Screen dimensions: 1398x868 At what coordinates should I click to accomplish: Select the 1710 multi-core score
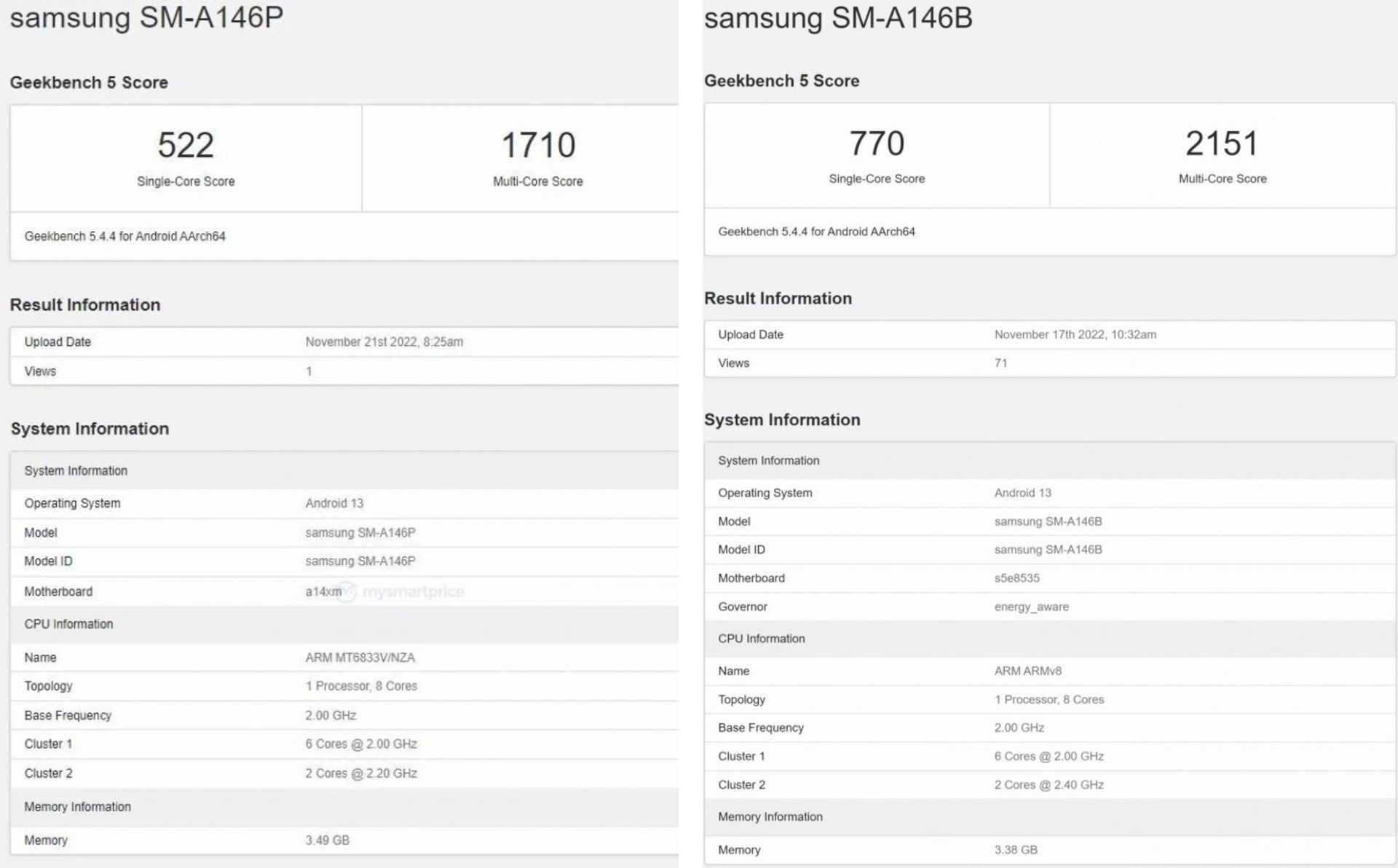(538, 145)
